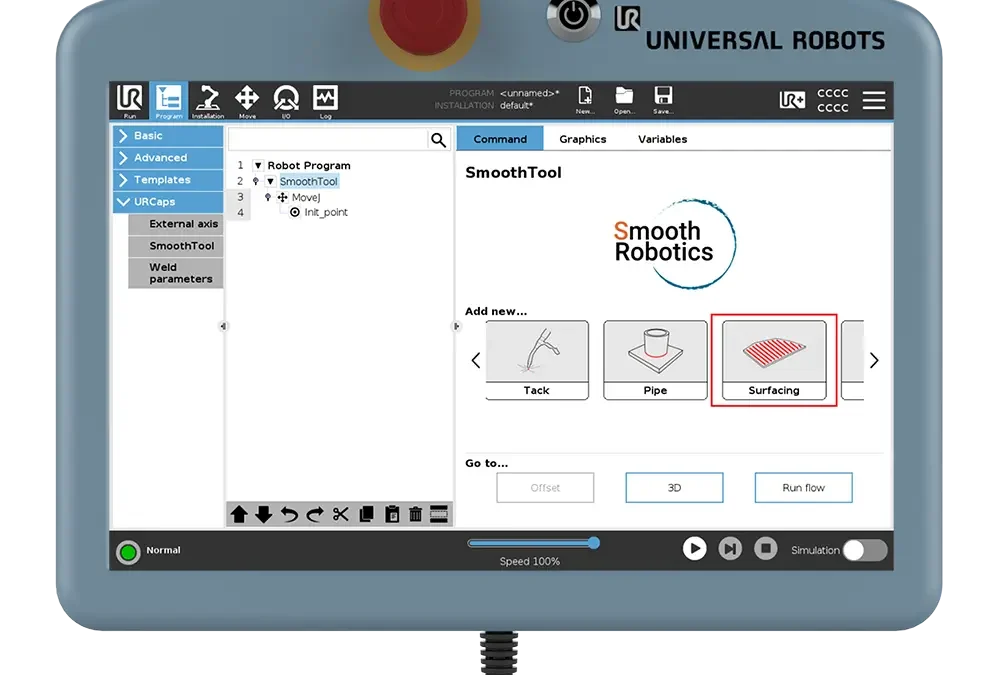Open the hamburger menu
Viewport: 1000px width, 675px height.
(x=874, y=100)
